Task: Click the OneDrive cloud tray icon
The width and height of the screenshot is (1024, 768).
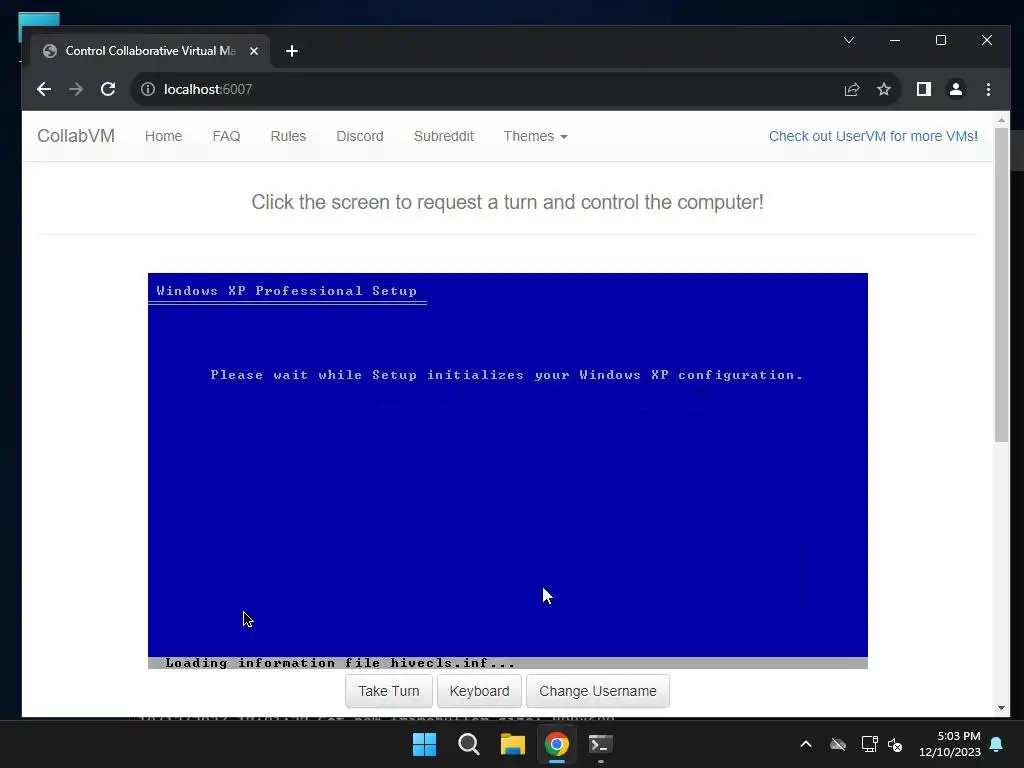Action: pyautogui.click(x=838, y=744)
